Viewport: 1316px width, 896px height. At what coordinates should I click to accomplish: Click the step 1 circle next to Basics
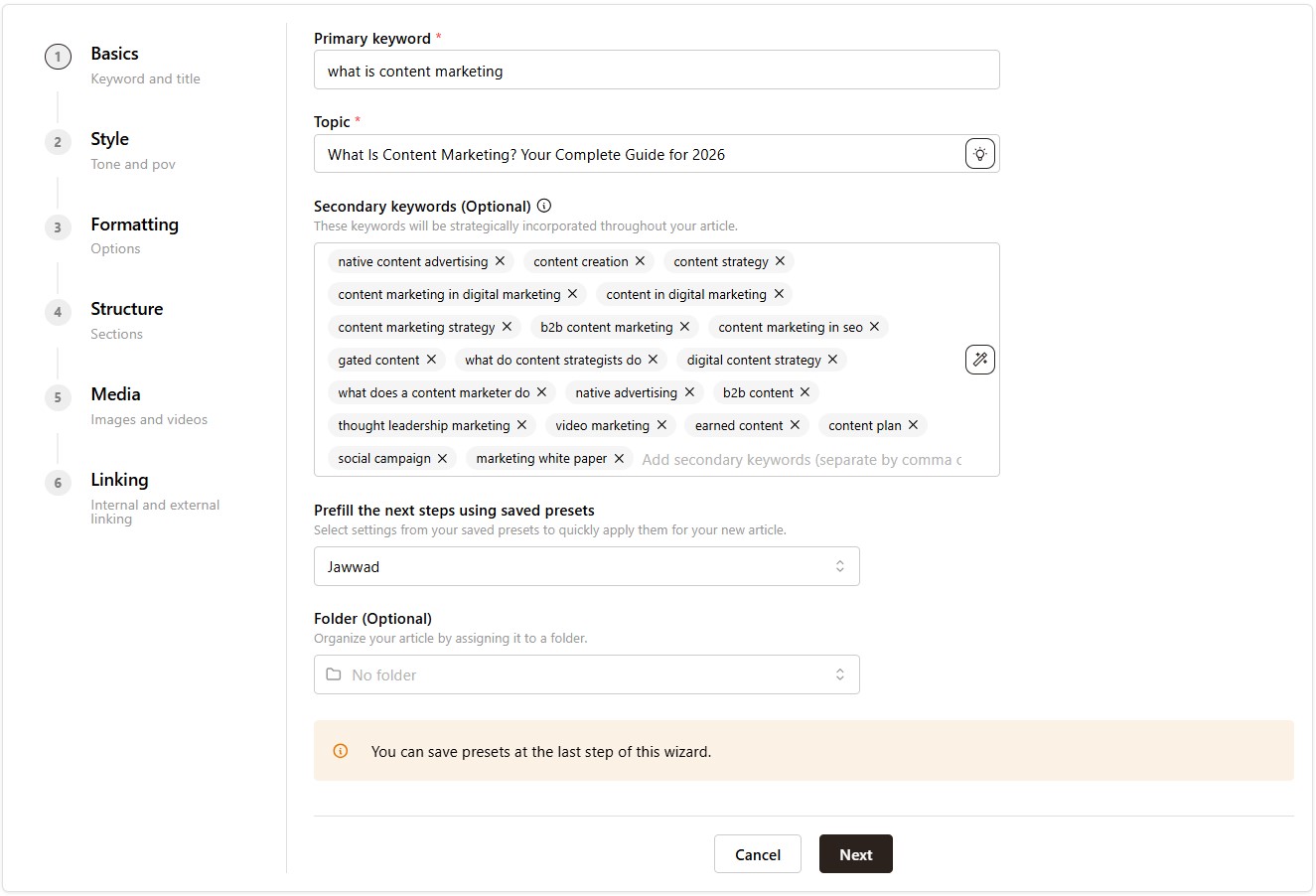[x=57, y=57]
